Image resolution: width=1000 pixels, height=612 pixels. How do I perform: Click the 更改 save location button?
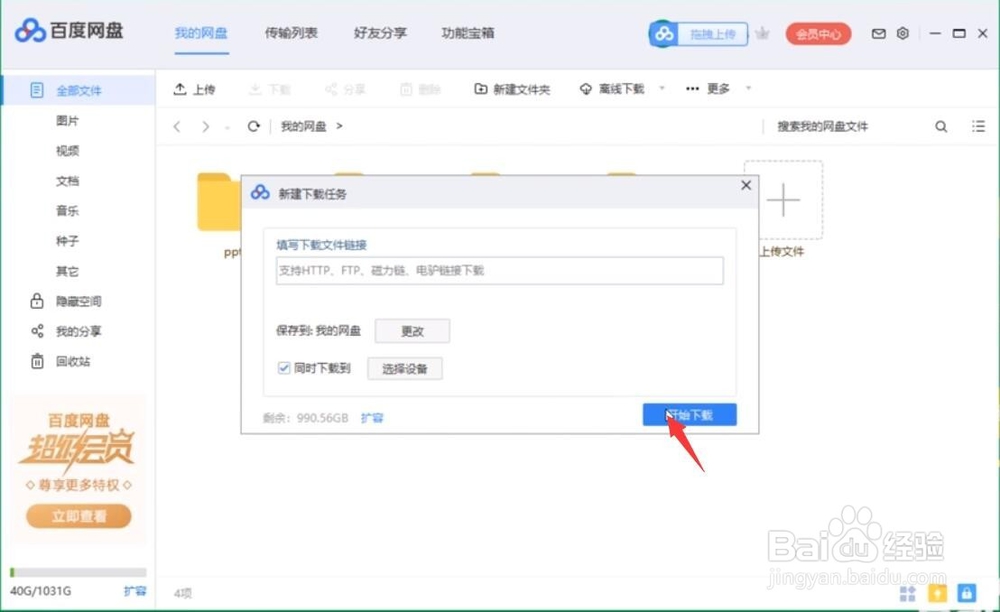pyautogui.click(x=412, y=331)
